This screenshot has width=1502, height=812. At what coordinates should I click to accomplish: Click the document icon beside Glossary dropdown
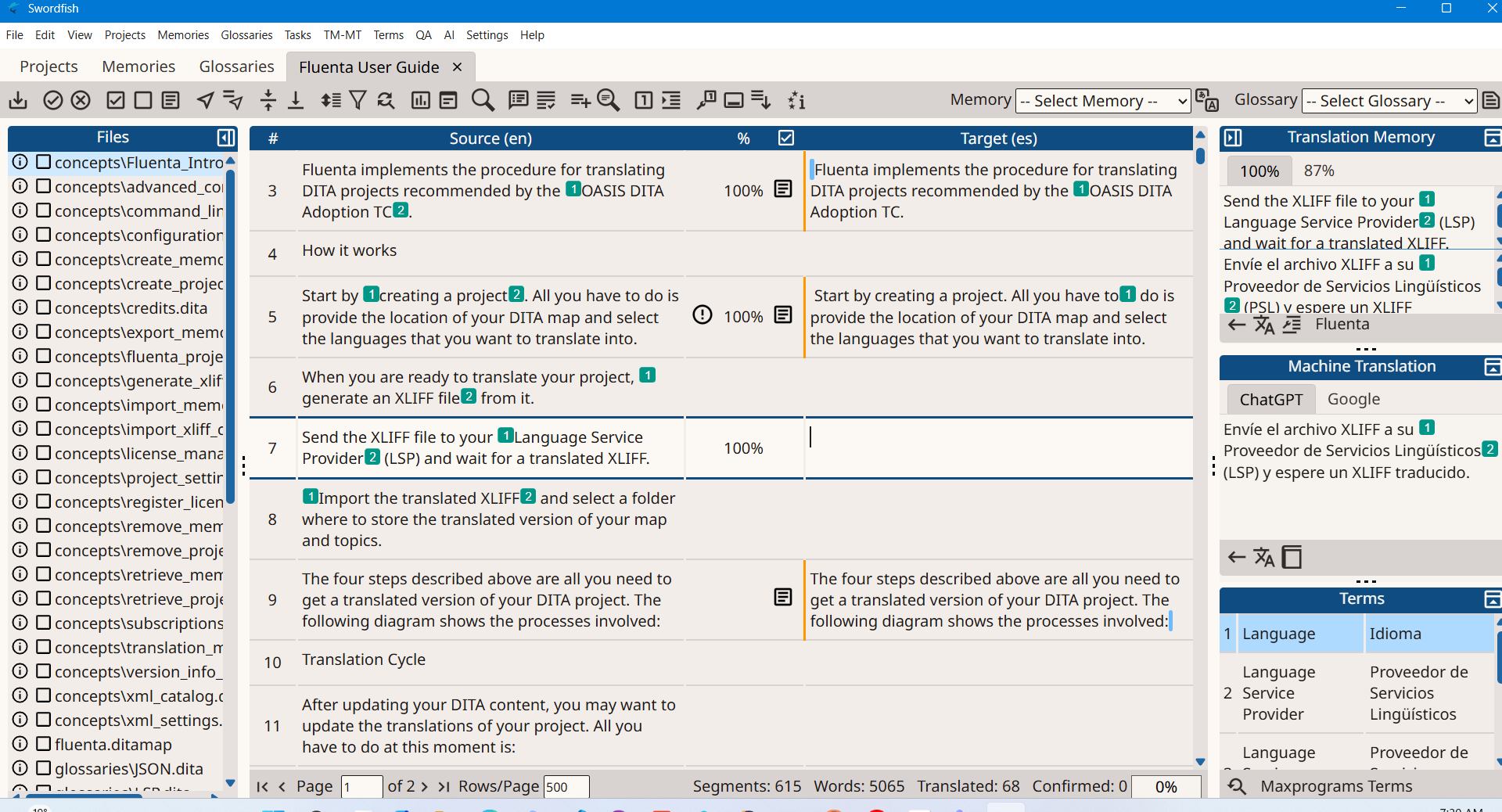1491,100
